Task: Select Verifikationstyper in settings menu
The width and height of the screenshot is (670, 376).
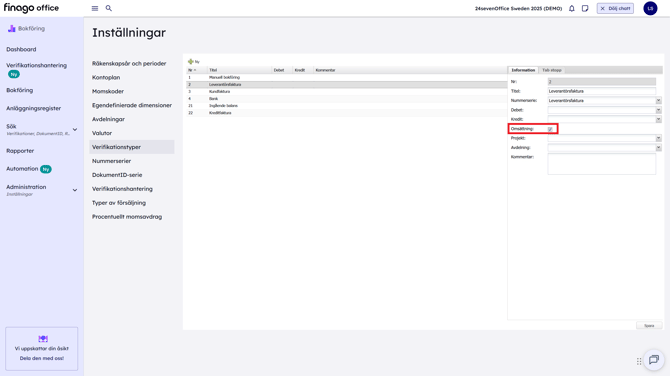Action: [132, 147]
